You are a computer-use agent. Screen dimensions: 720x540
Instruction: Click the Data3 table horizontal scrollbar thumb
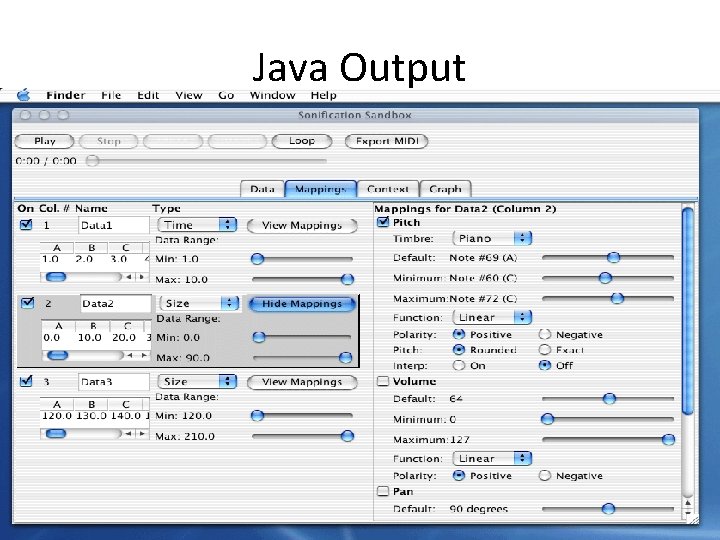56,433
